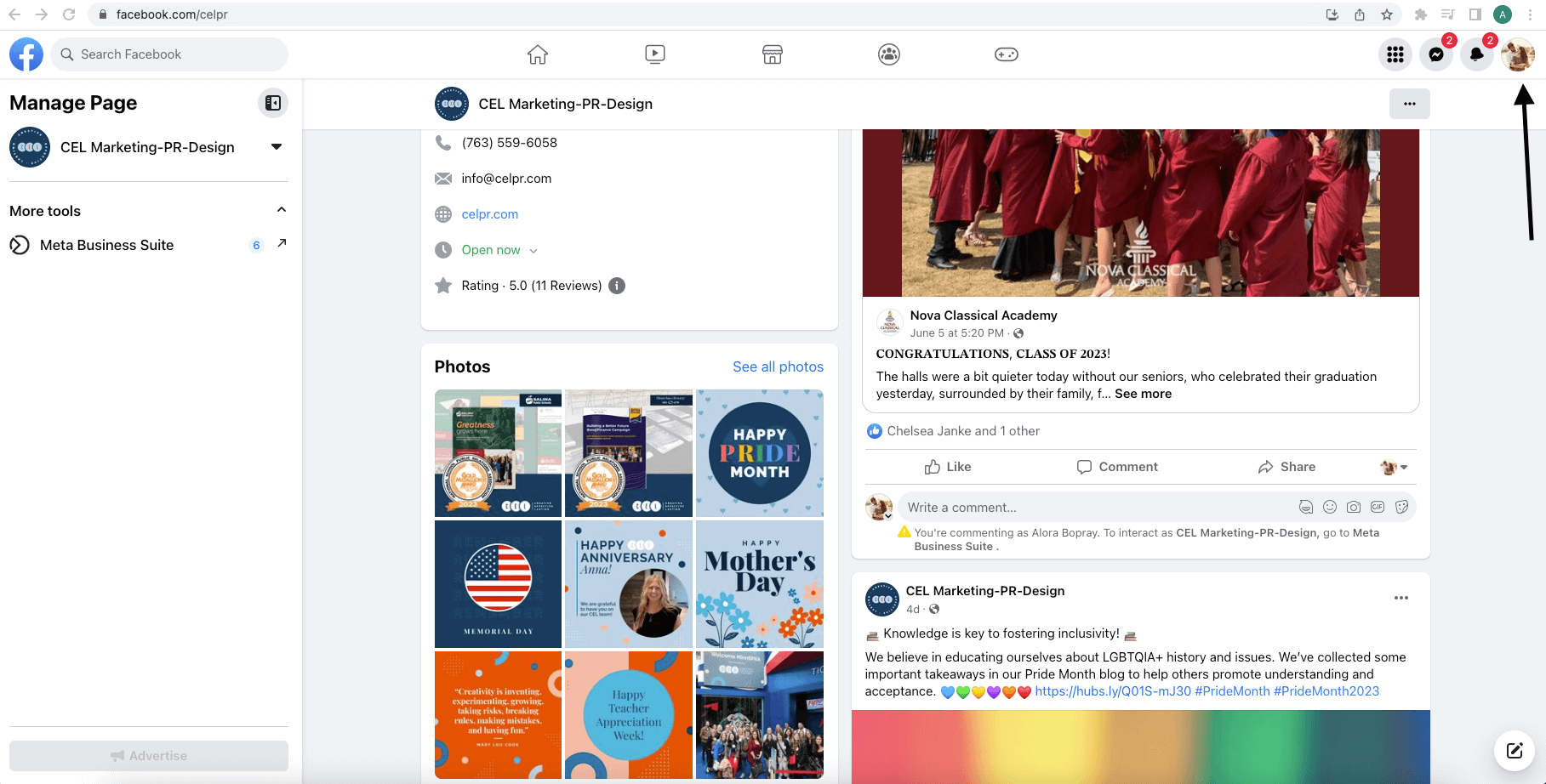Collapse the More tools section

(x=282, y=210)
